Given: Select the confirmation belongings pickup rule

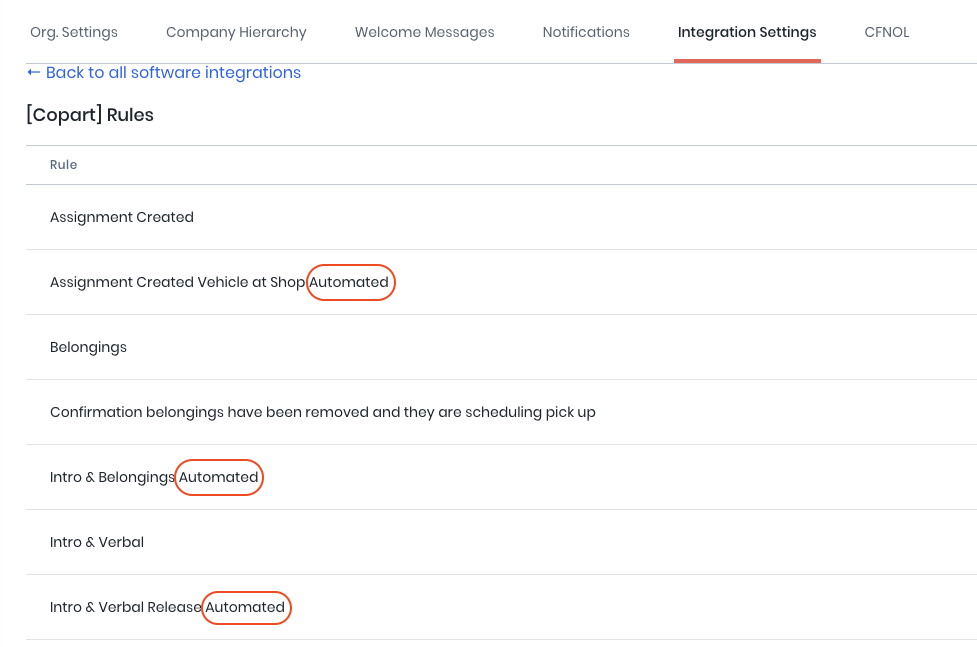Looking at the screenshot, I should click(322, 412).
